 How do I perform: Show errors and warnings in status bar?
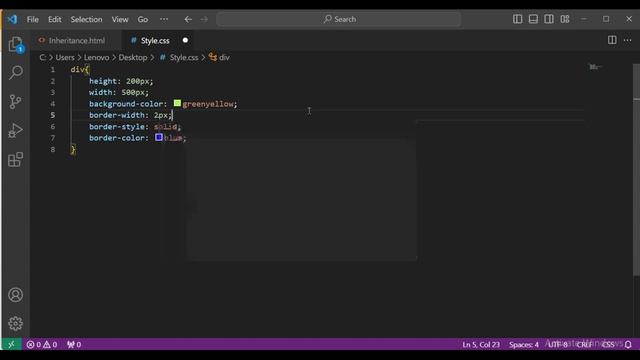[42, 344]
